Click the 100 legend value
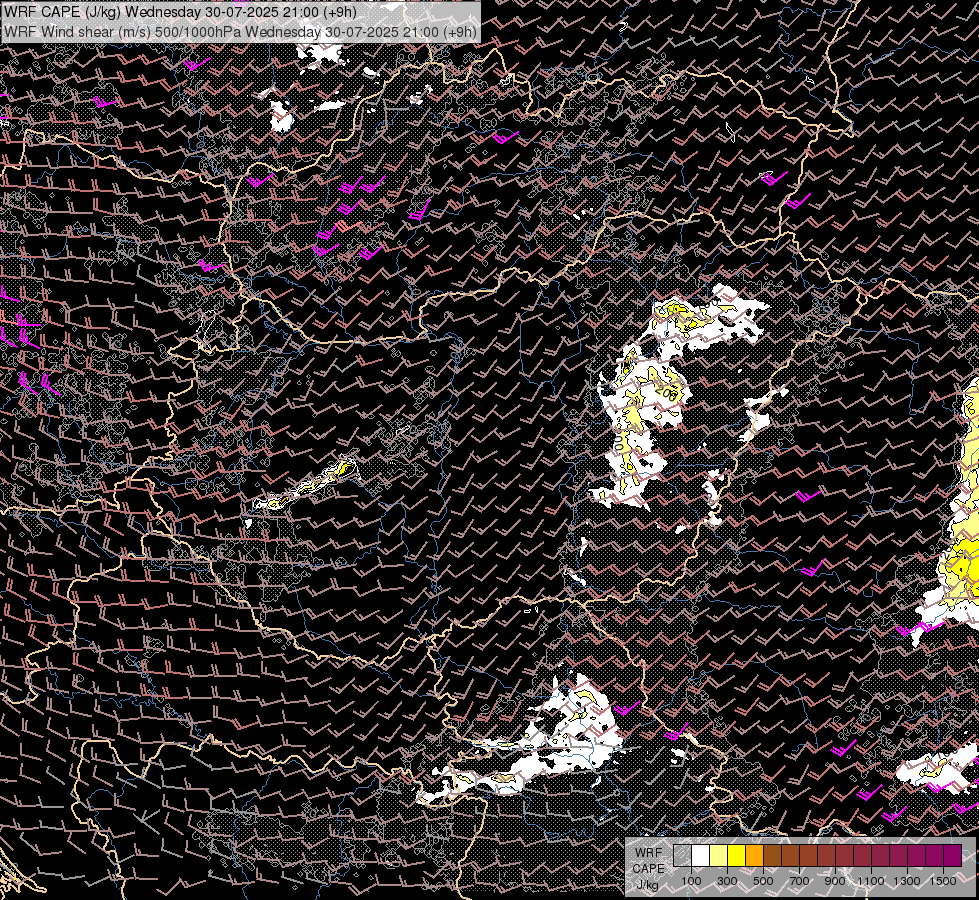Image resolution: width=979 pixels, height=900 pixels. tap(691, 881)
